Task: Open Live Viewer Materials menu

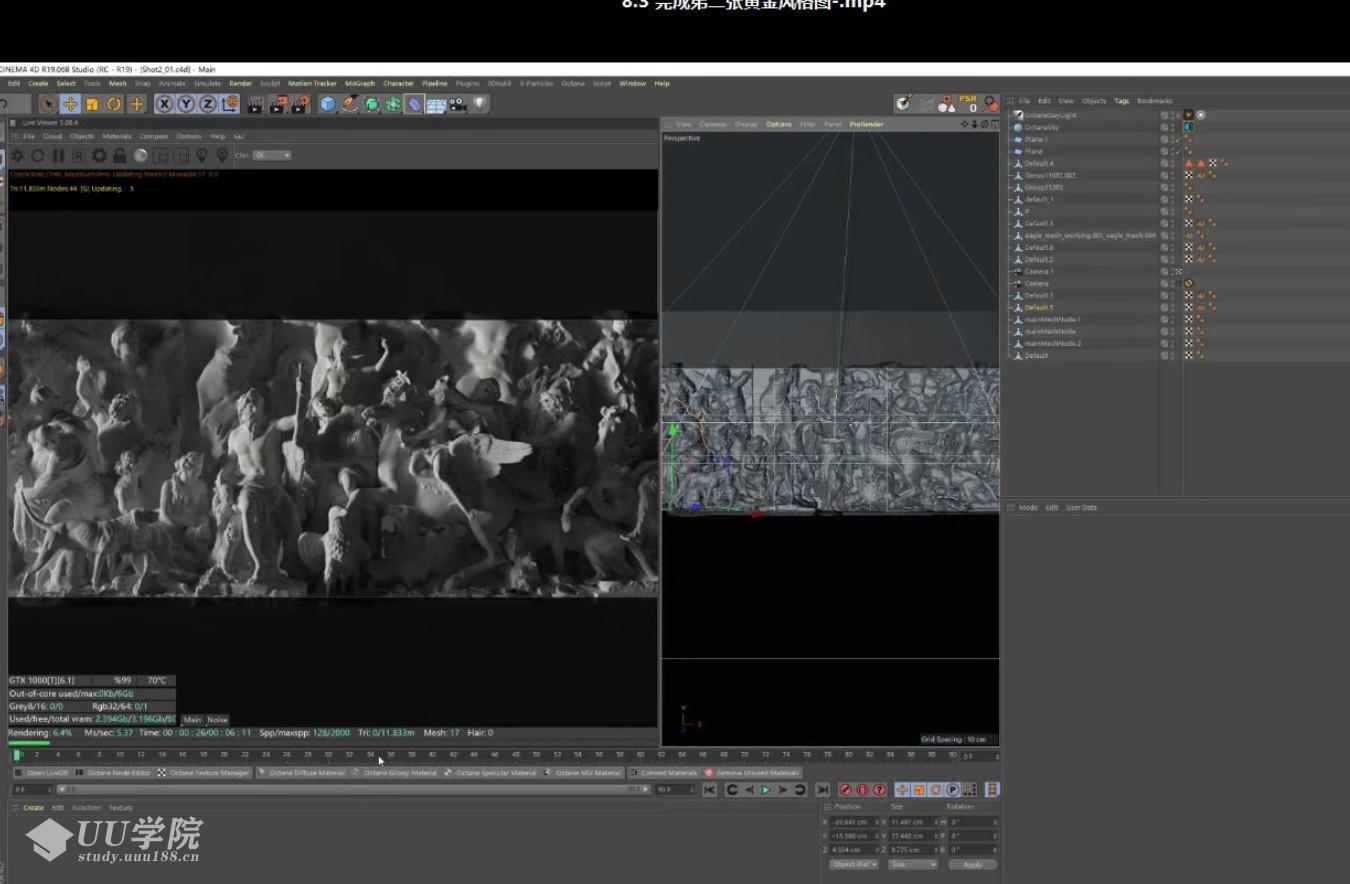Action: click(x=117, y=136)
